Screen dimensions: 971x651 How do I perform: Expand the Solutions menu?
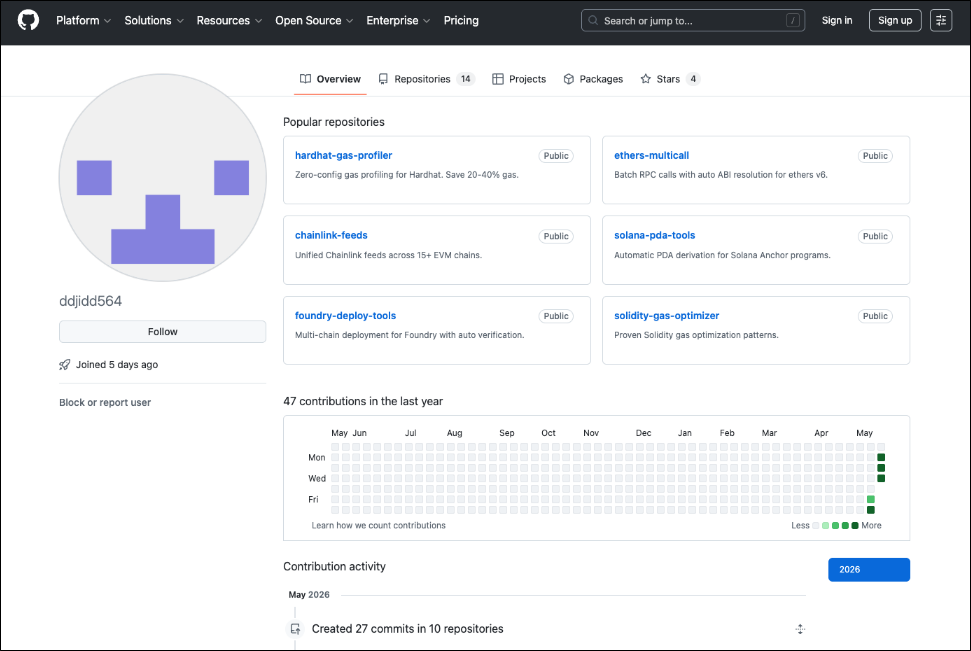(154, 20)
